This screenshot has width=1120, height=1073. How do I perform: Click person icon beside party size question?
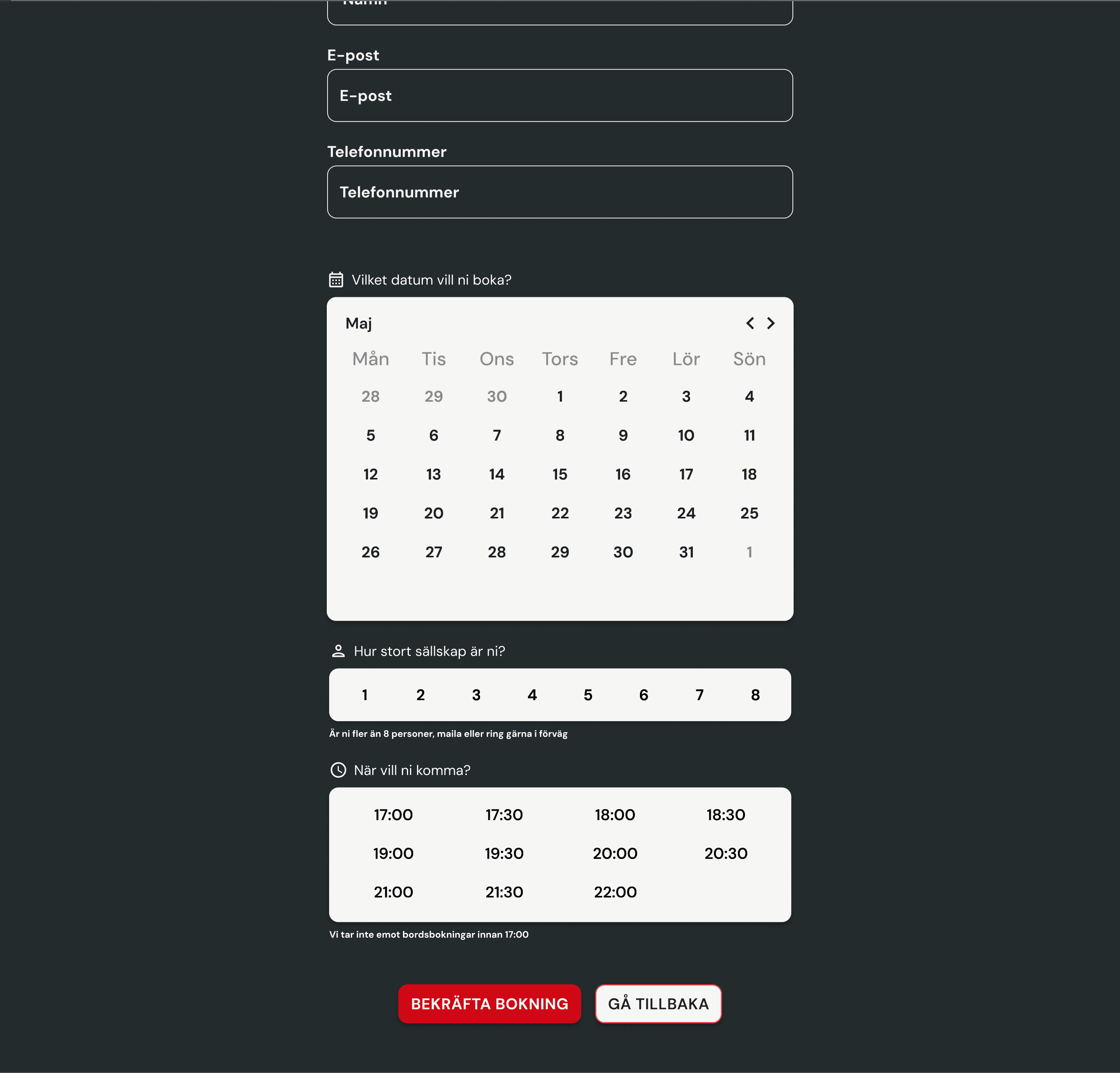[338, 651]
